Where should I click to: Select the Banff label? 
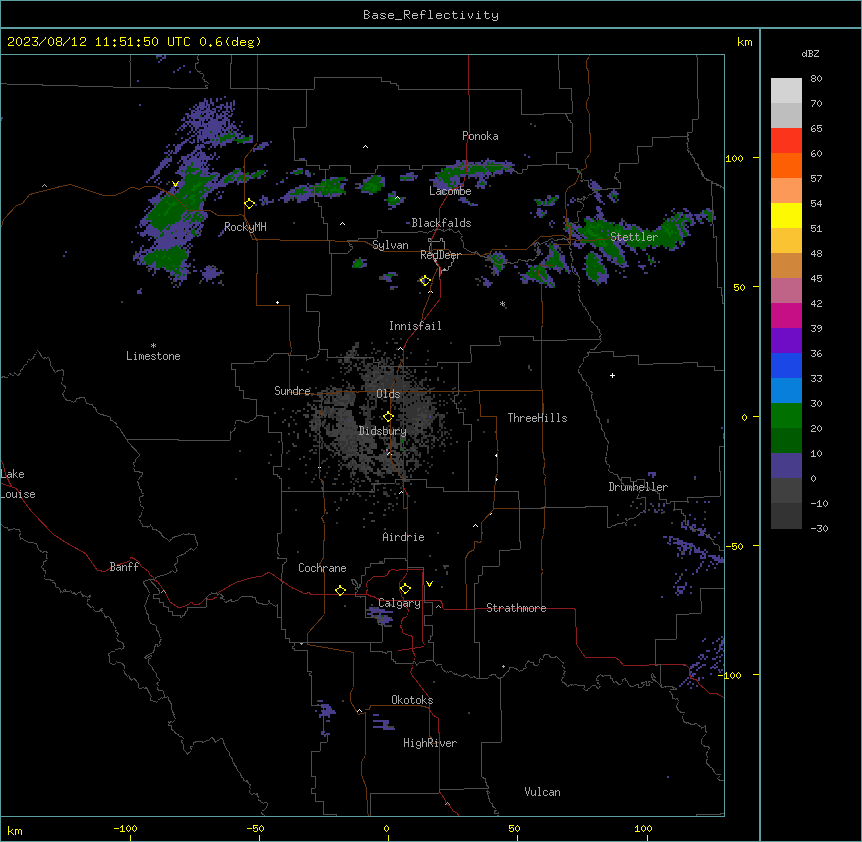point(124,567)
